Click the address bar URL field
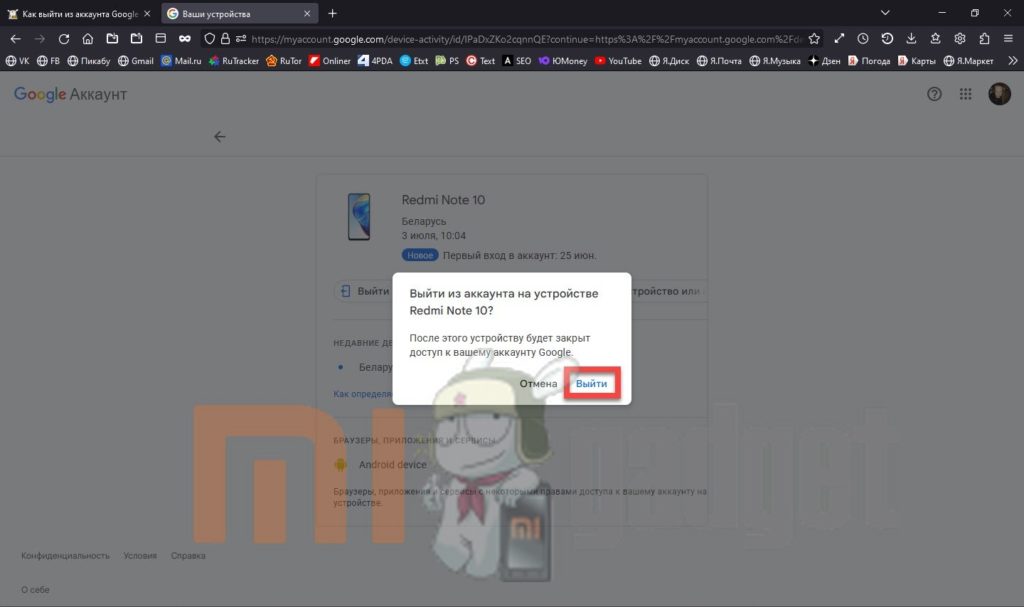 pos(520,39)
